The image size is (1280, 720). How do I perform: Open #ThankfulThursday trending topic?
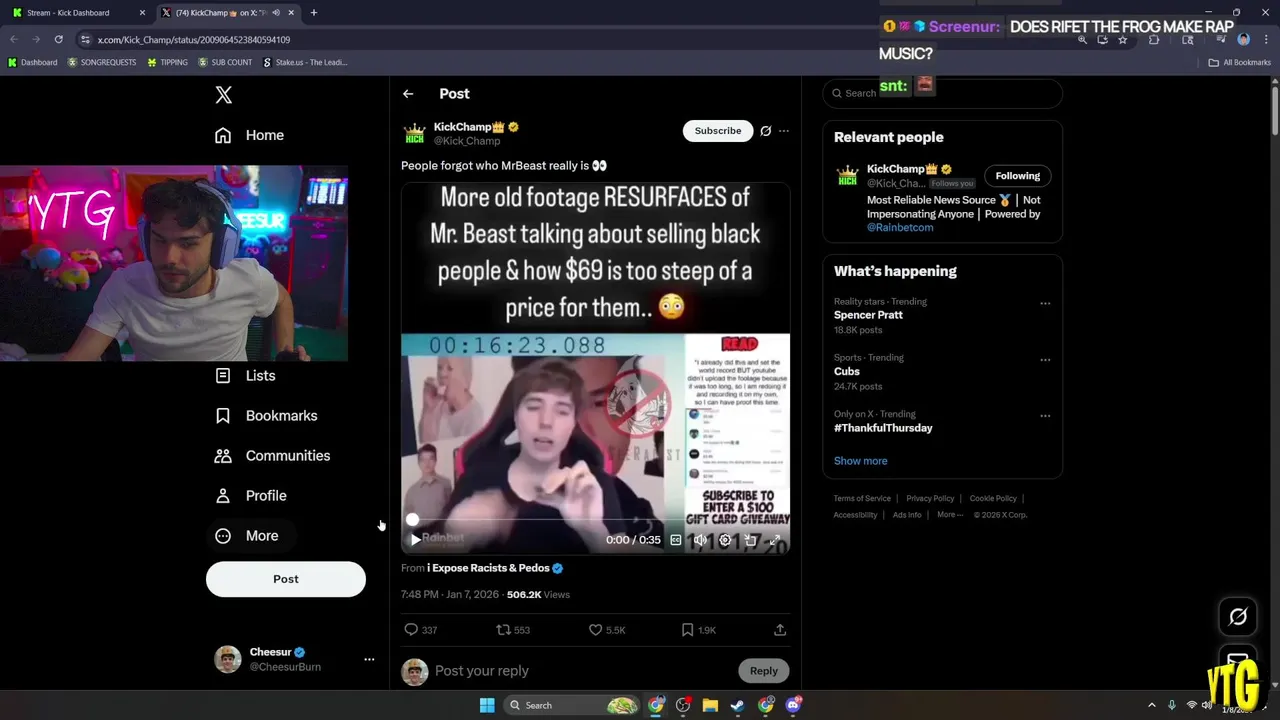point(883,428)
